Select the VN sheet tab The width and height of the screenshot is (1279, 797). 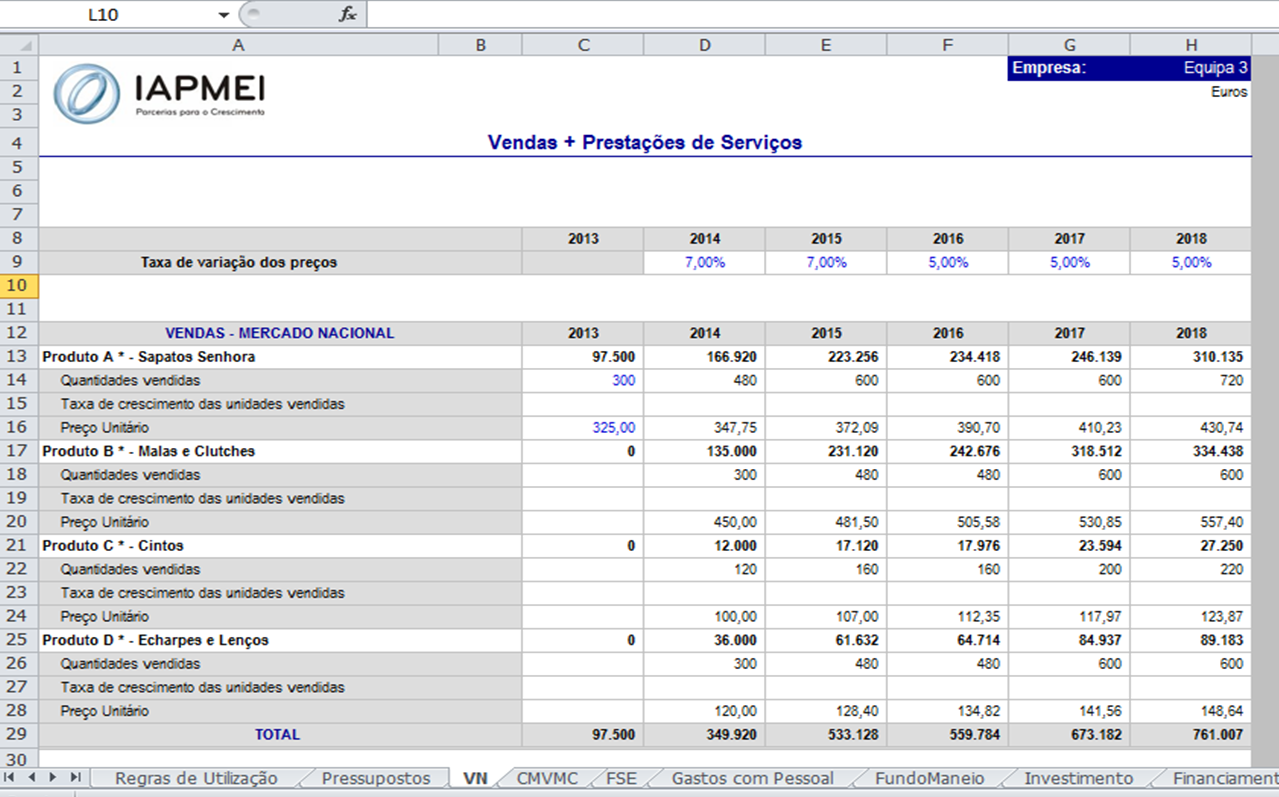(476, 778)
